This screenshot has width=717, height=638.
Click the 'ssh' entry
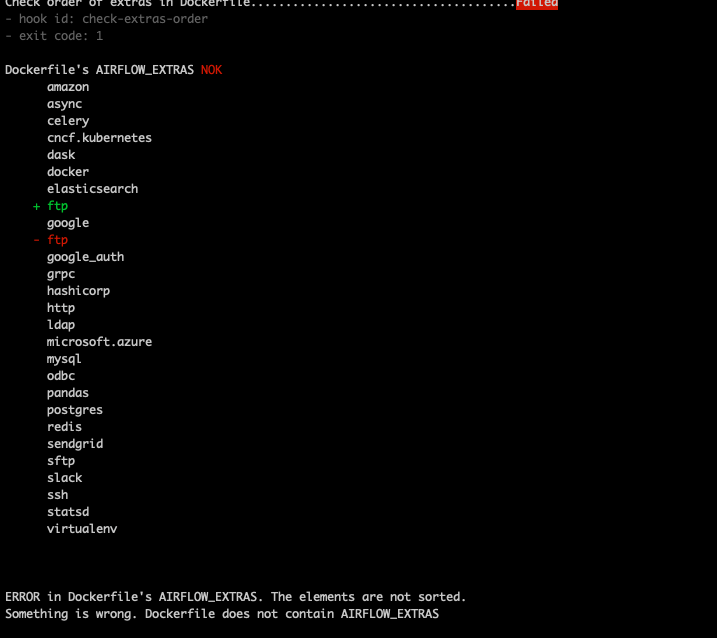[x=58, y=495]
